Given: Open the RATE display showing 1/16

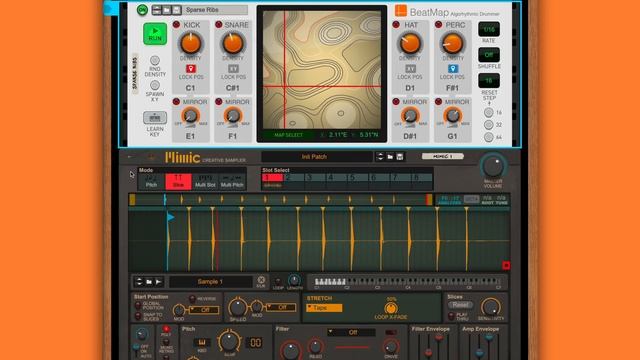Looking at the screenshot, I should [x=489, y=29].
